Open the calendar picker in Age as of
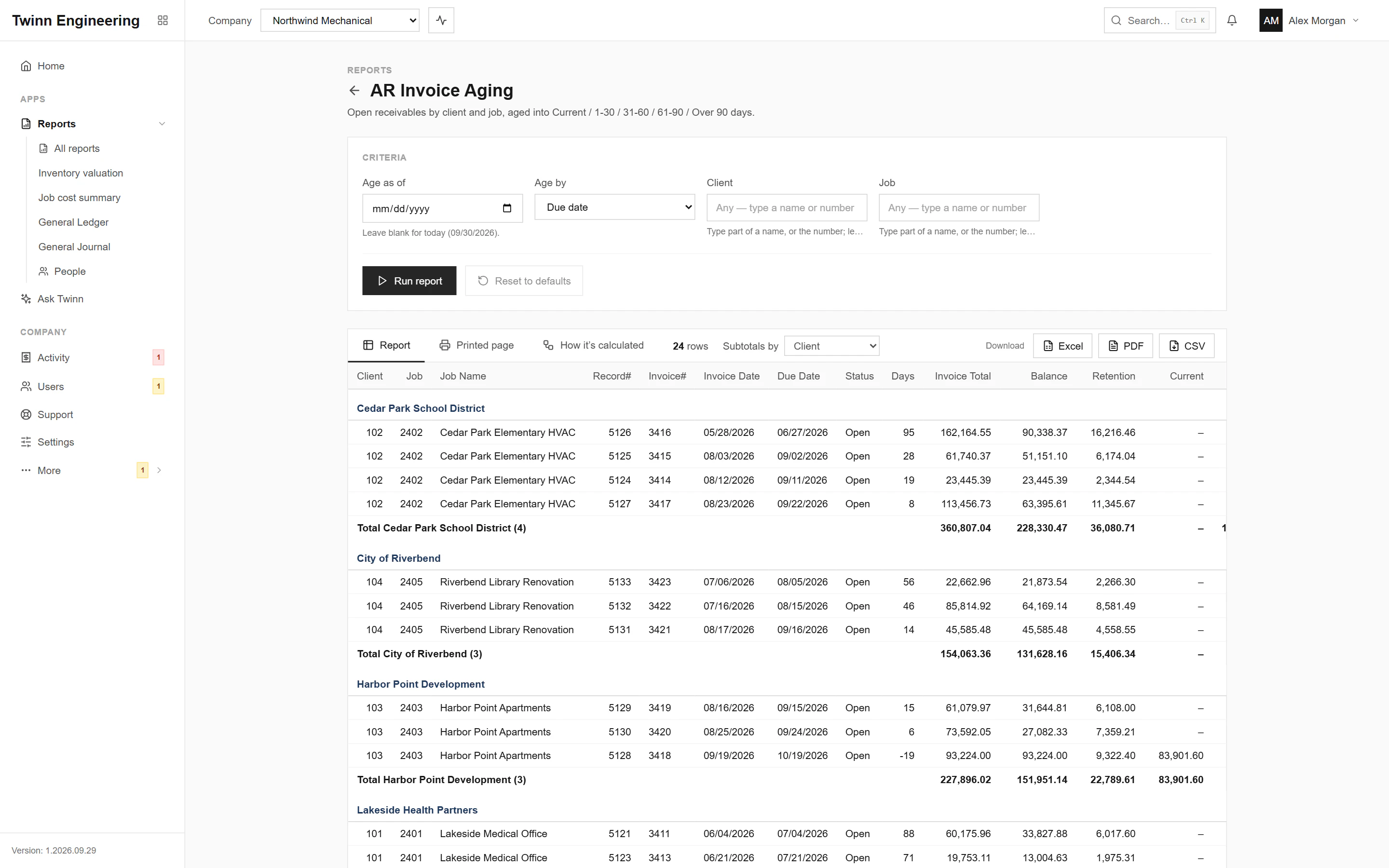The height and width of the screenshot is (868, 1389). 507,208
